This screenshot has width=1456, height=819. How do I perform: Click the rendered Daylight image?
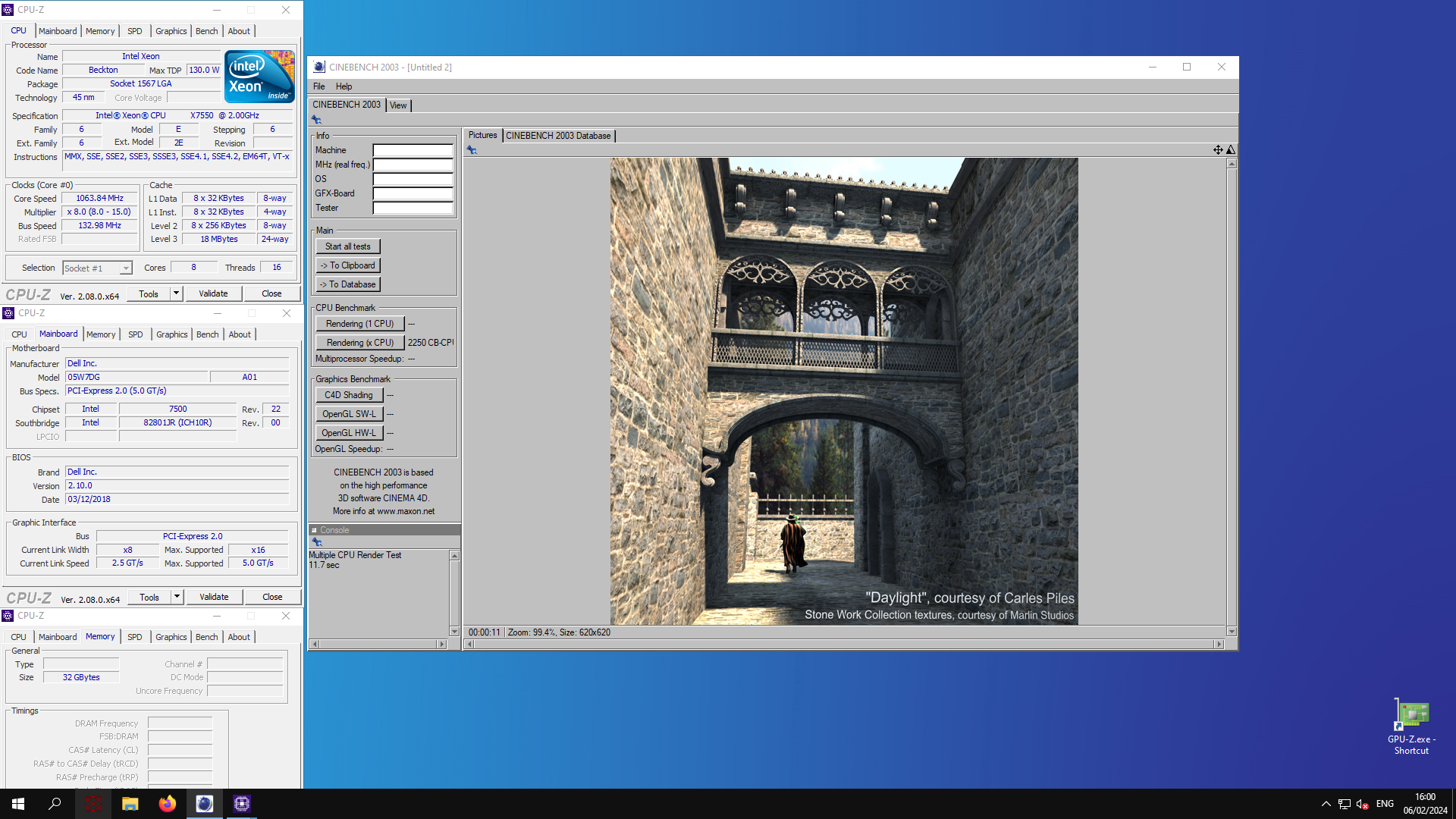pyautogui.click(x=844, y=391)
